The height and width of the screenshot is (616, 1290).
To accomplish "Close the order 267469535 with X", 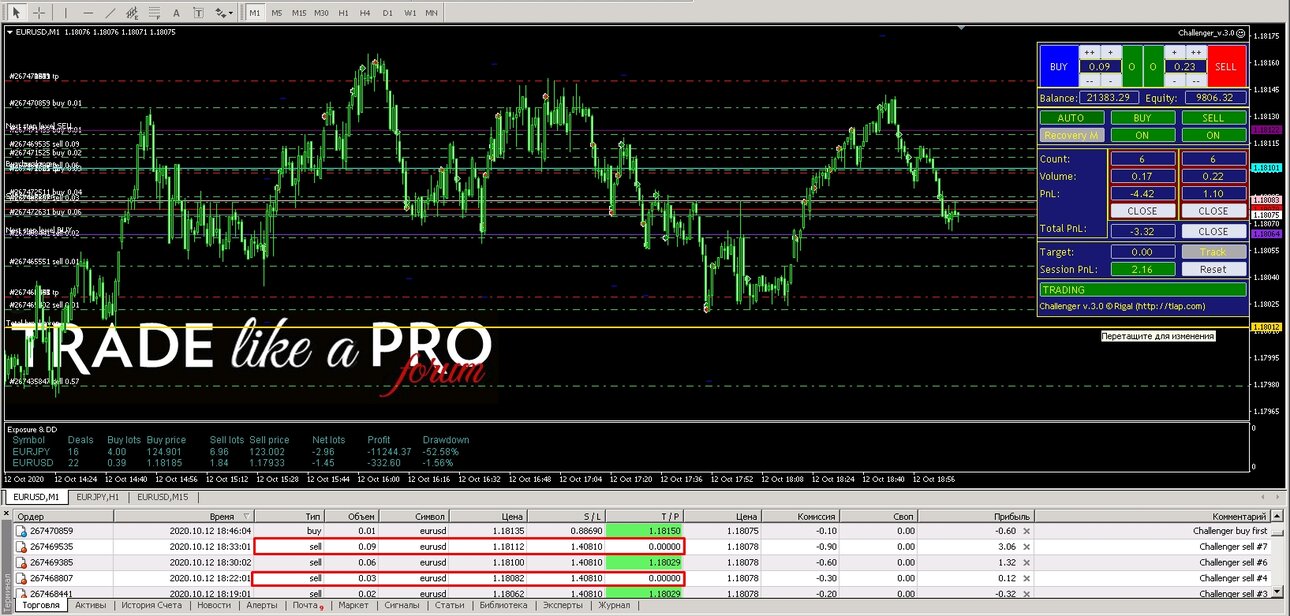I will click(x=1026, y=547).
